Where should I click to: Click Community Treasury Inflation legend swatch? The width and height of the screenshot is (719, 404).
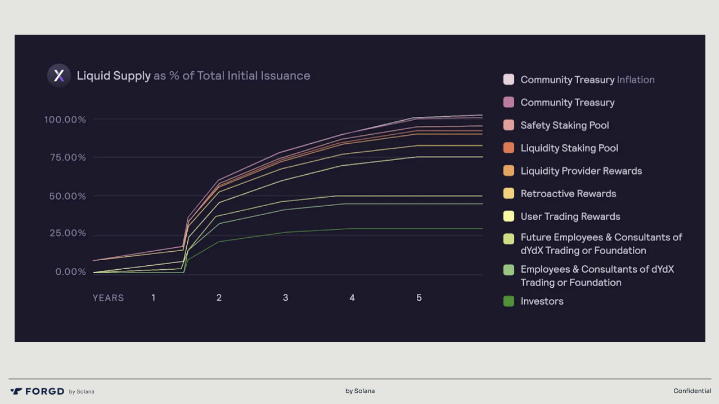tap(509, 79)
